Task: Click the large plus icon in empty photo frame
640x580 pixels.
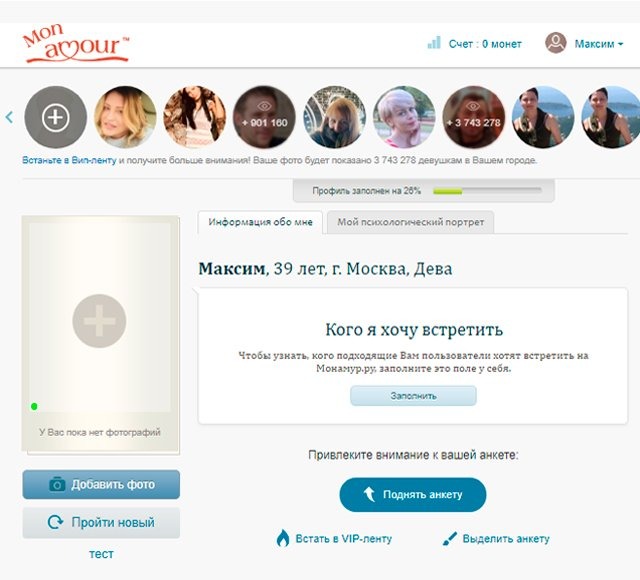Action: point(99,321)
